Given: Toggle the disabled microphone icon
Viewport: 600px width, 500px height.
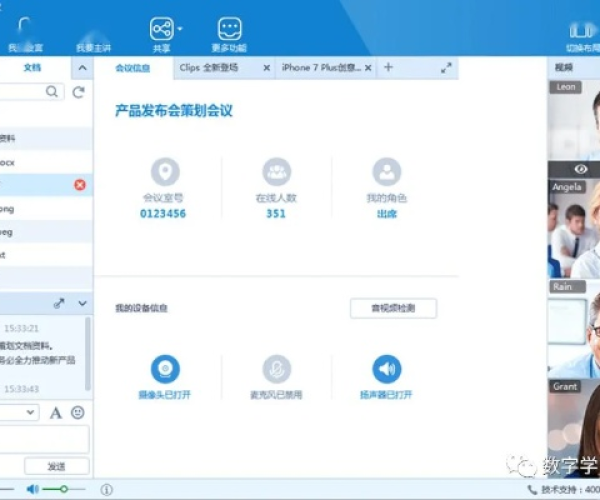Looking at the screenshot, I should [x=277, y=369].
